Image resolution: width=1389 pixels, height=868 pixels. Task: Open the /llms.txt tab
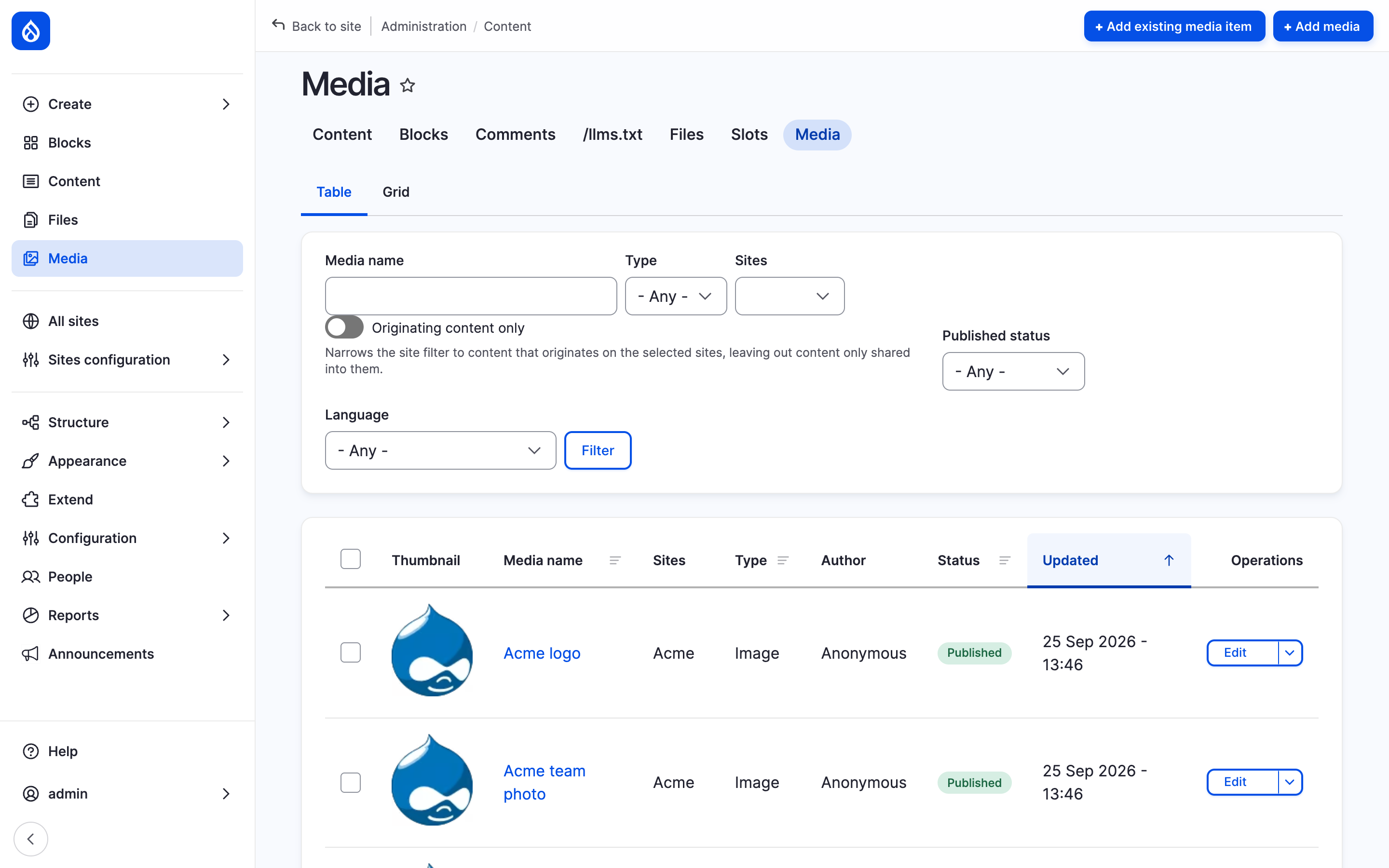point(612,135)
